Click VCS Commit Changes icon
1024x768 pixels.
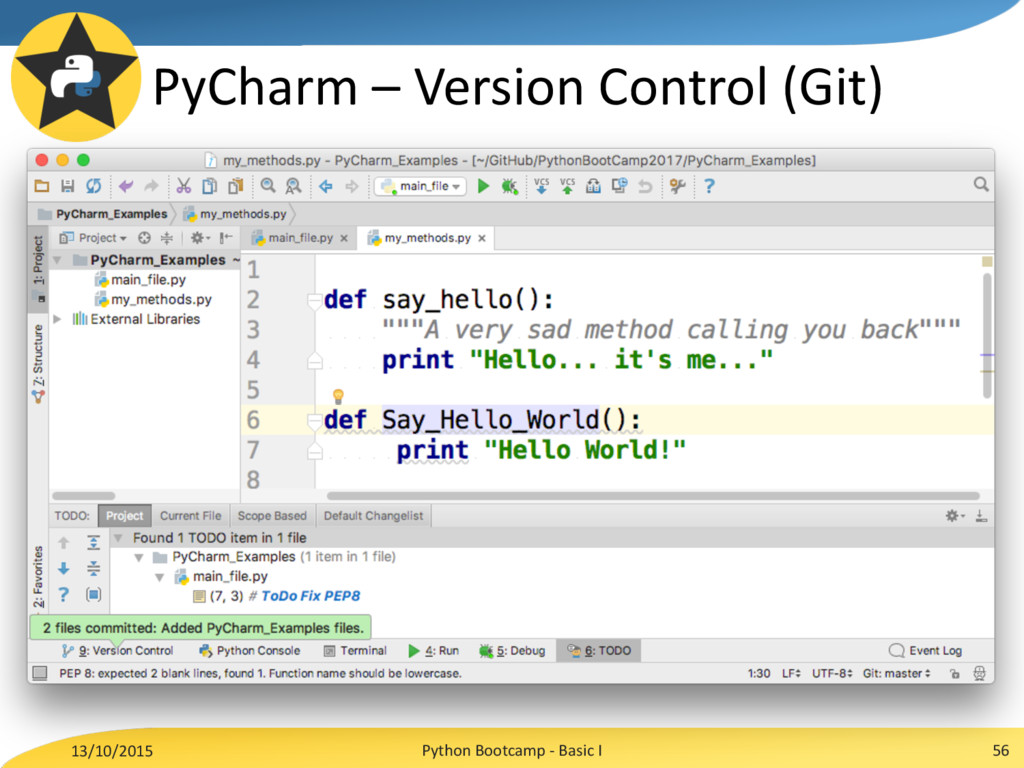(x=568, y=186)
